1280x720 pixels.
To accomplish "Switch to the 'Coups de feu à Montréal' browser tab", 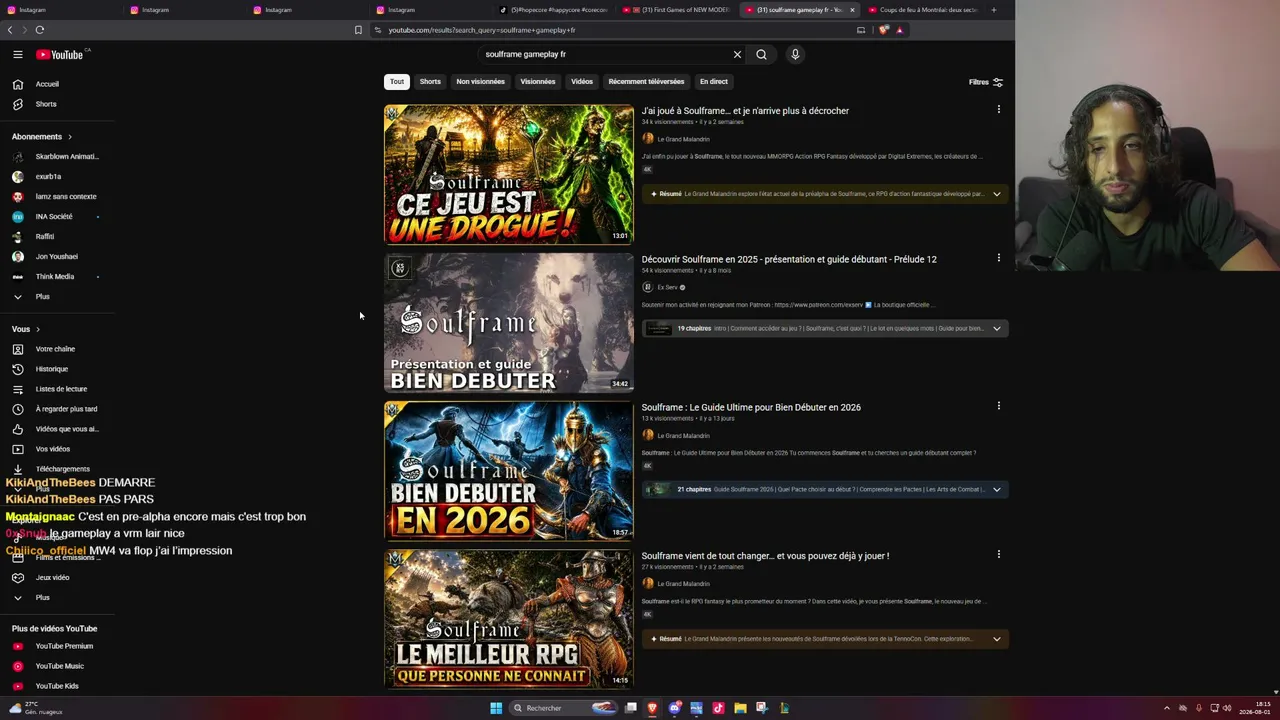I will pos(921,10).
